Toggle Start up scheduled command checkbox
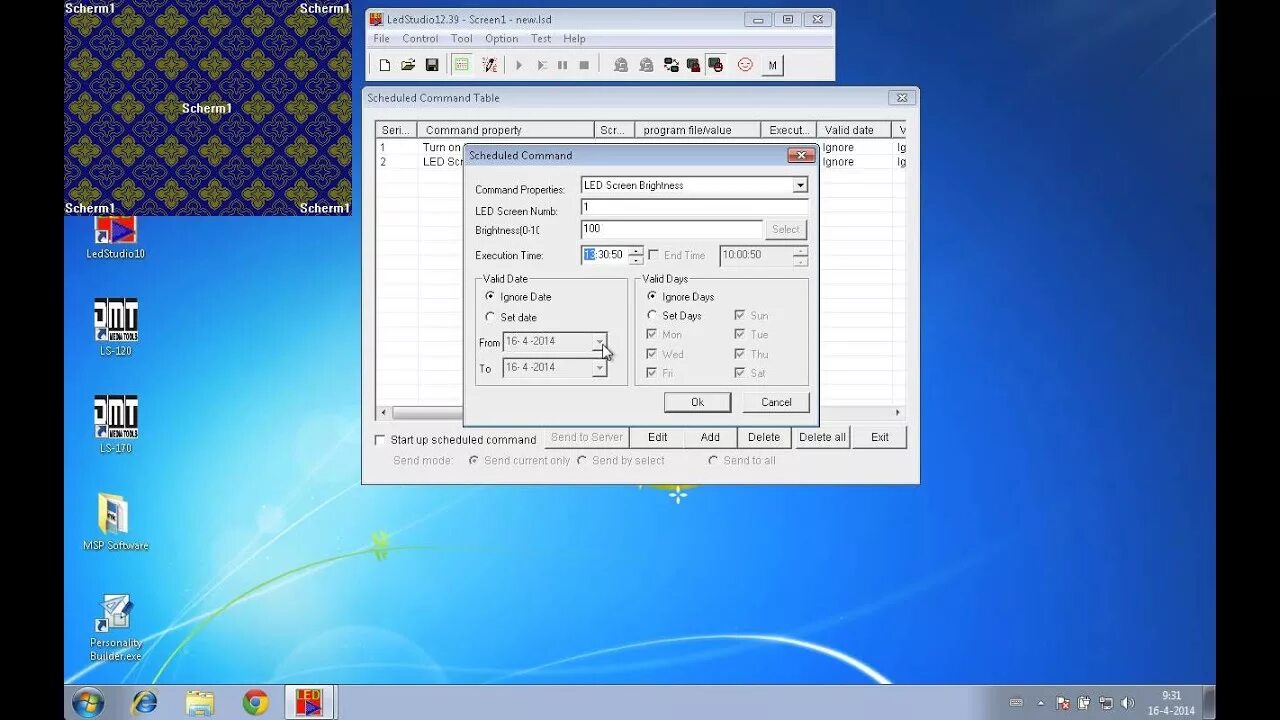 coord(380,440)
